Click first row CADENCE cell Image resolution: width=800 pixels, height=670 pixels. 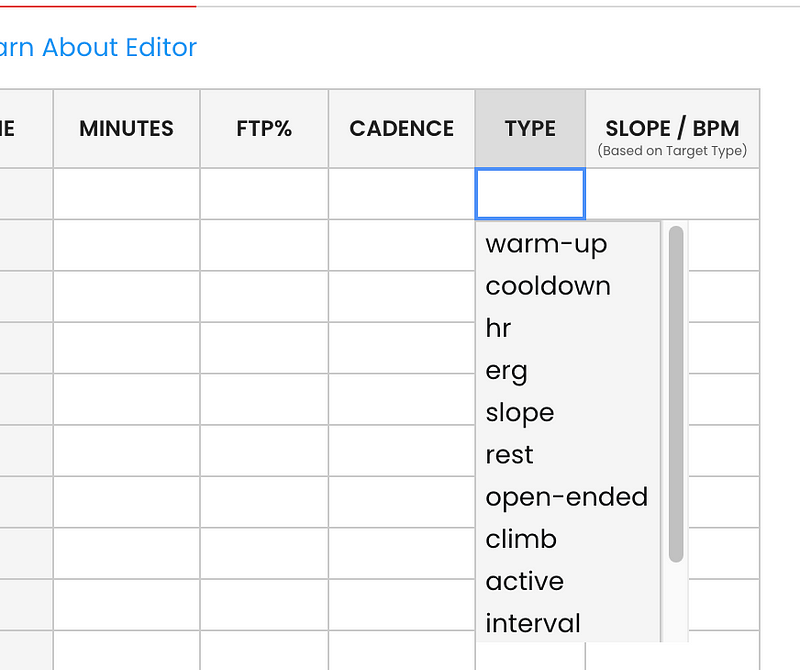click(401, 194)
